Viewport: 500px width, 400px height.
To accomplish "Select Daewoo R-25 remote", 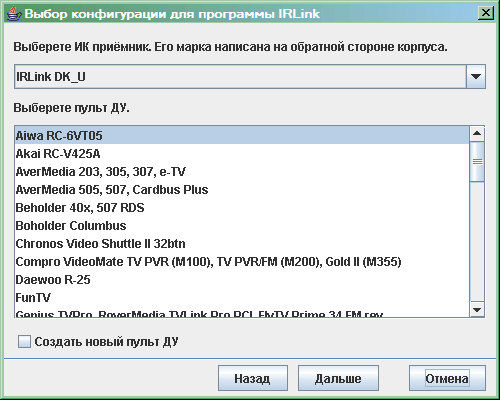I will coord(242,279).
